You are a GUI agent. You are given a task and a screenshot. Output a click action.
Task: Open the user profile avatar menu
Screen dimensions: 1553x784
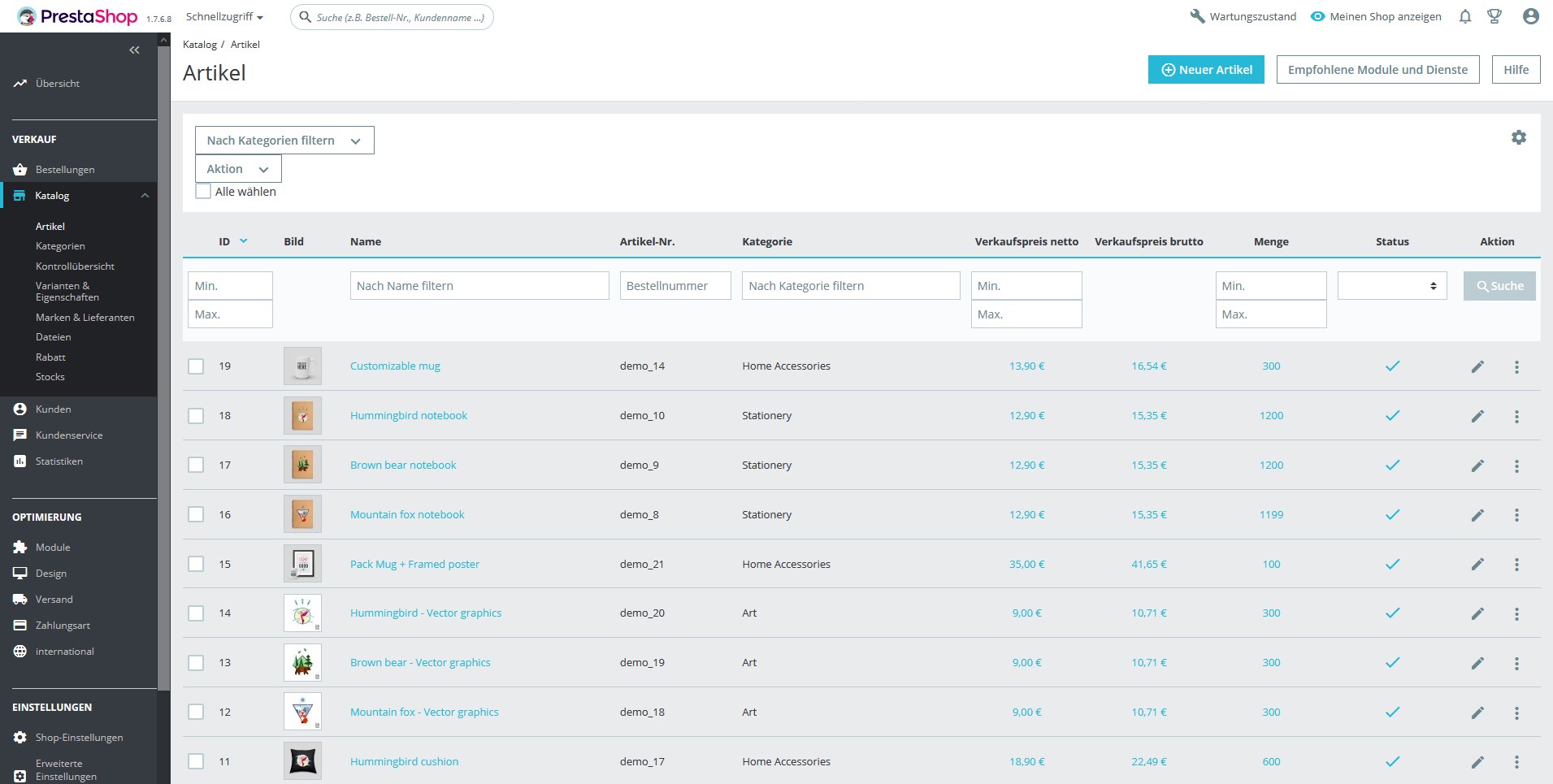point(1530,16)
